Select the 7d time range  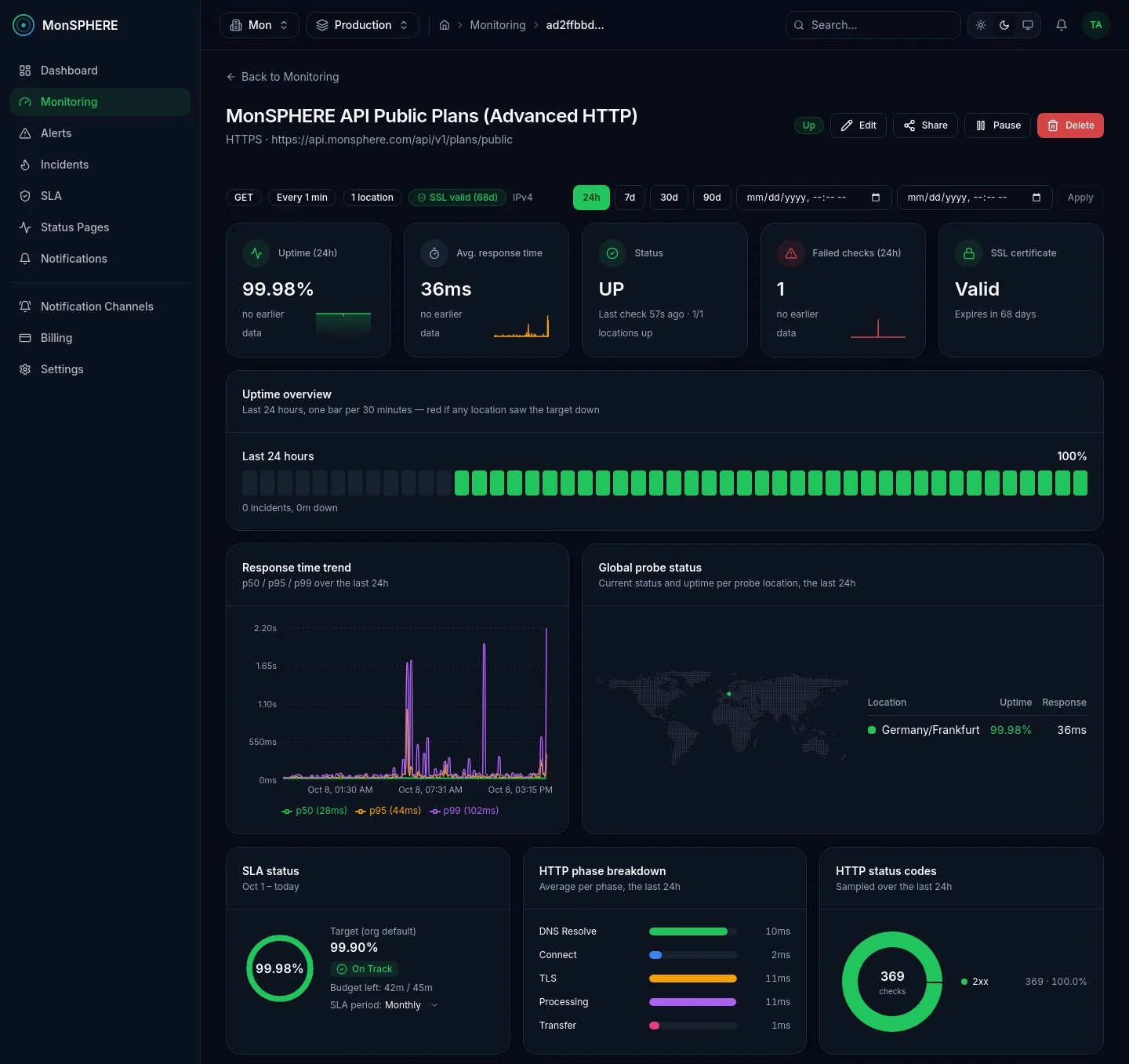(630, 198)
